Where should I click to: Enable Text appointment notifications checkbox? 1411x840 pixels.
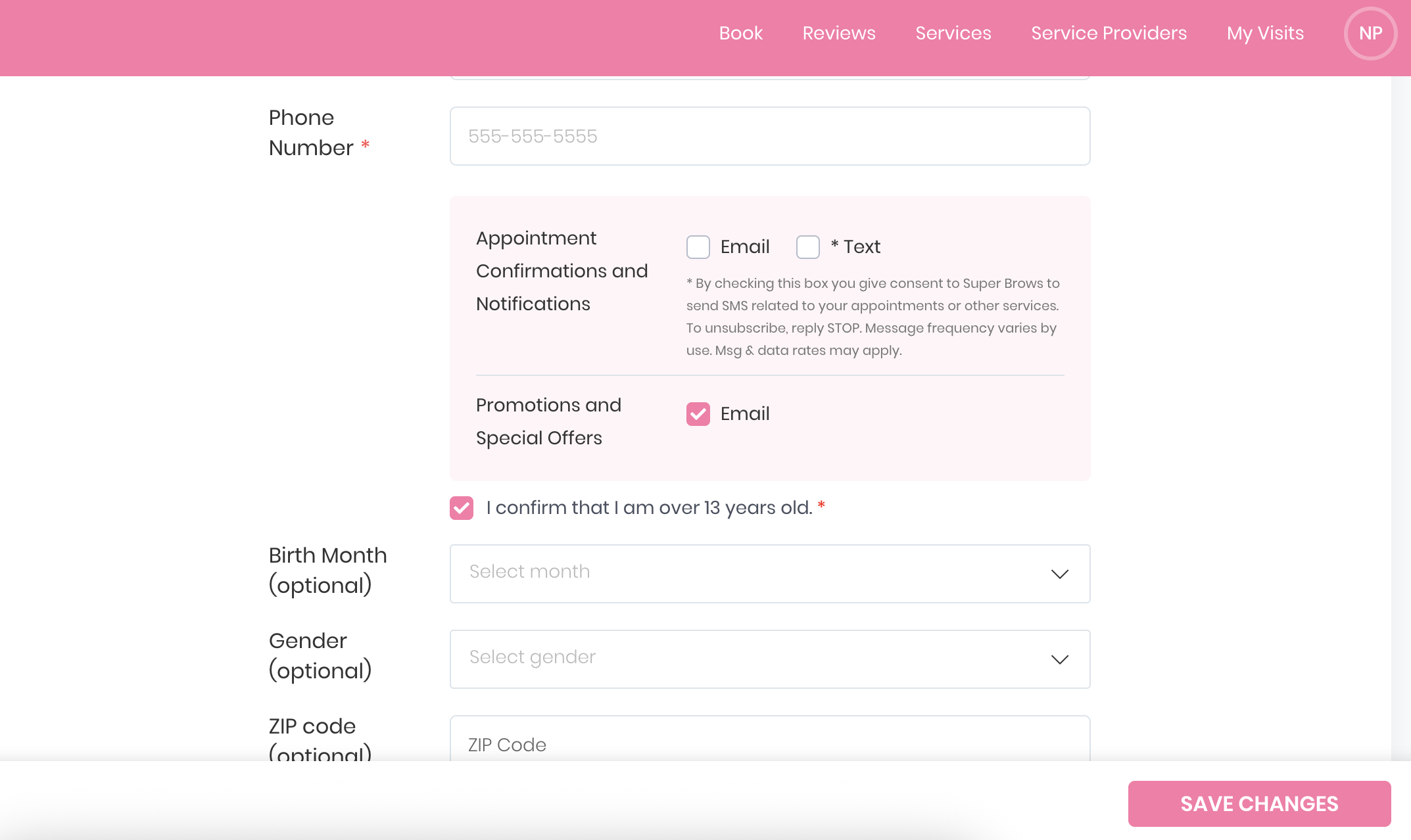click(807, 247)
